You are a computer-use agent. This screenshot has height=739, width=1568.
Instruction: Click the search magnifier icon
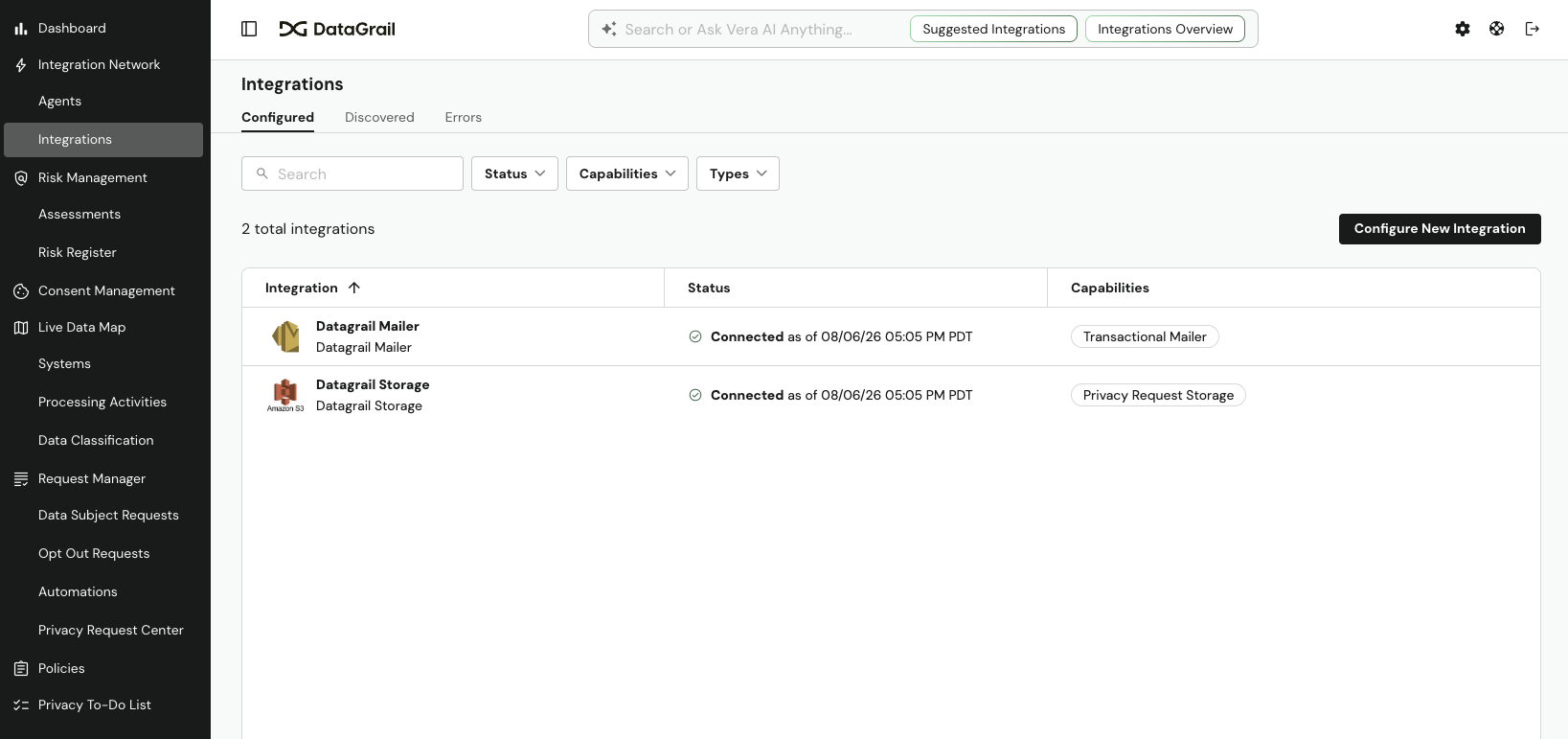coord(262,173)
